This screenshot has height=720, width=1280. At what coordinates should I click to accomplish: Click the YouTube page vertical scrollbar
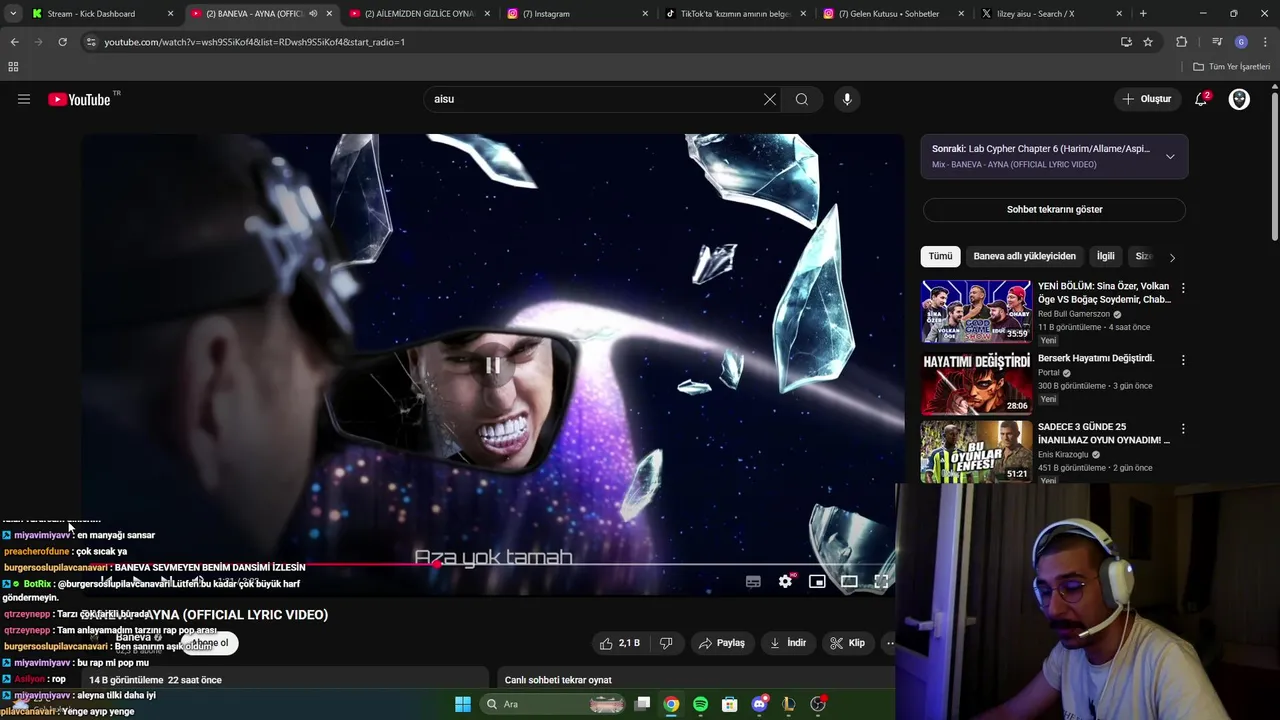1274,165
